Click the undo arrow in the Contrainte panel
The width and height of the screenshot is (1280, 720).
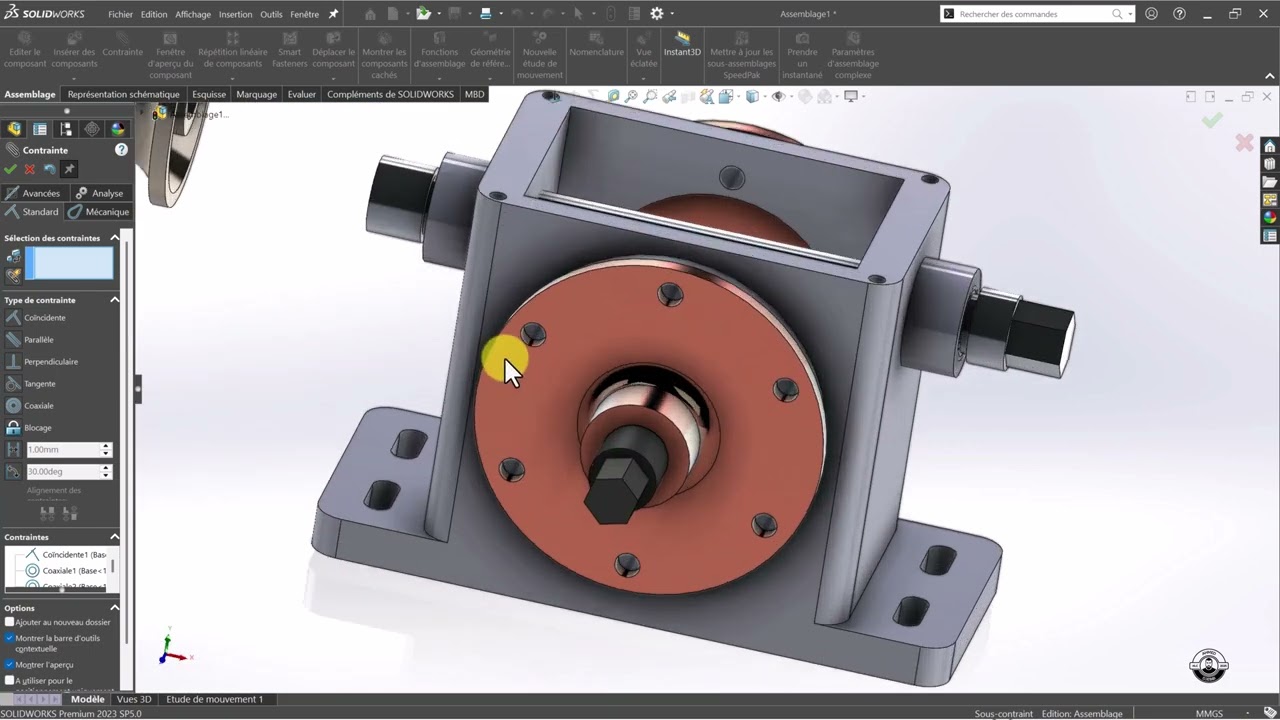coord(49,170)
